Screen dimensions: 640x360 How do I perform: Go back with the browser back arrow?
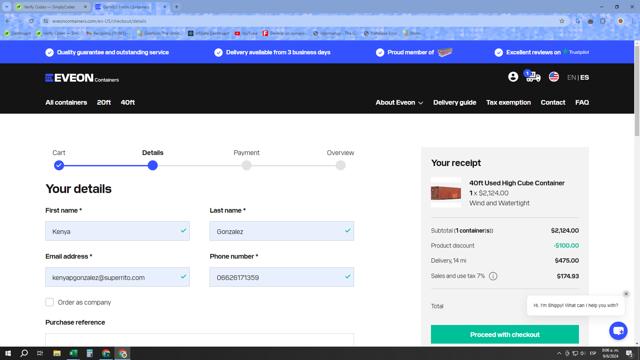(8, 21)
